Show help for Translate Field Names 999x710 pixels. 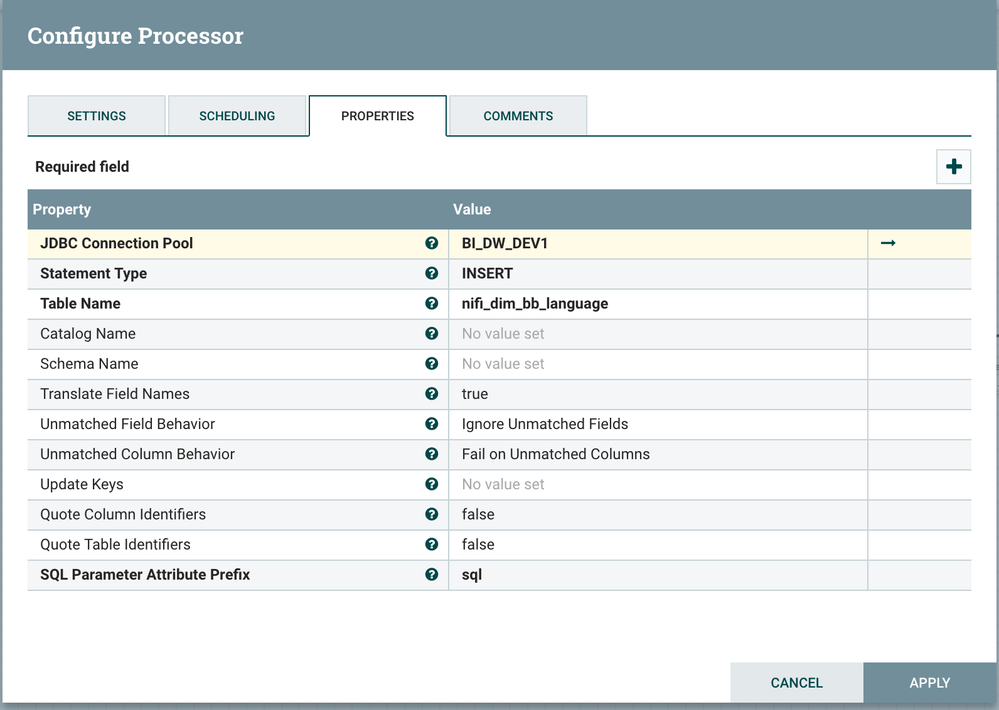tap(431, 394)
